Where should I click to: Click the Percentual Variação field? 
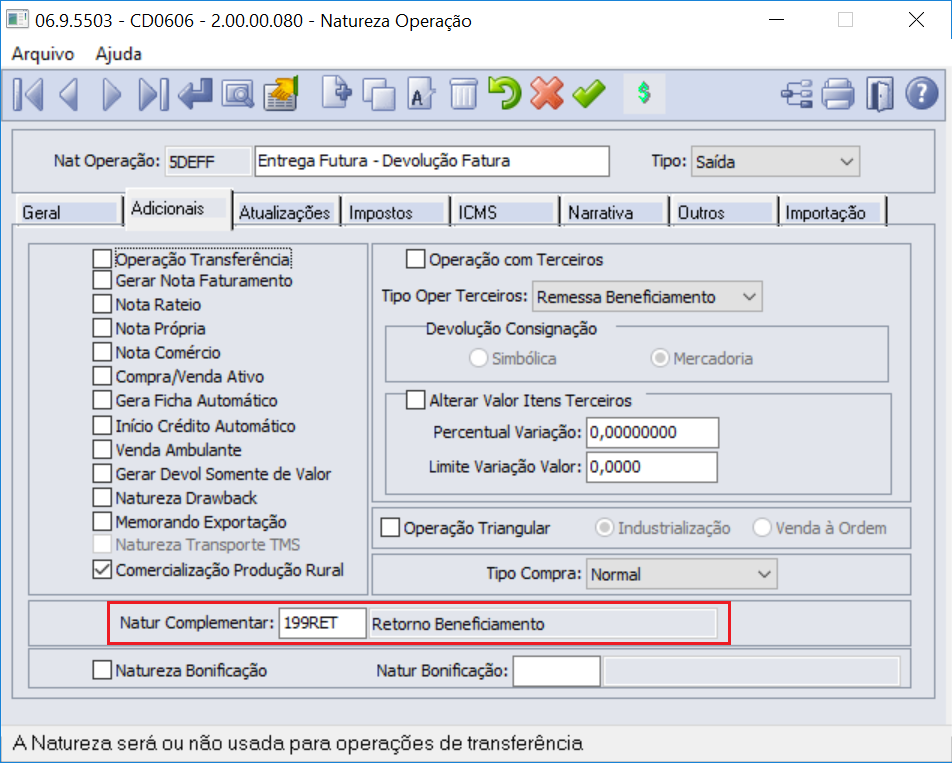(652, 432)
